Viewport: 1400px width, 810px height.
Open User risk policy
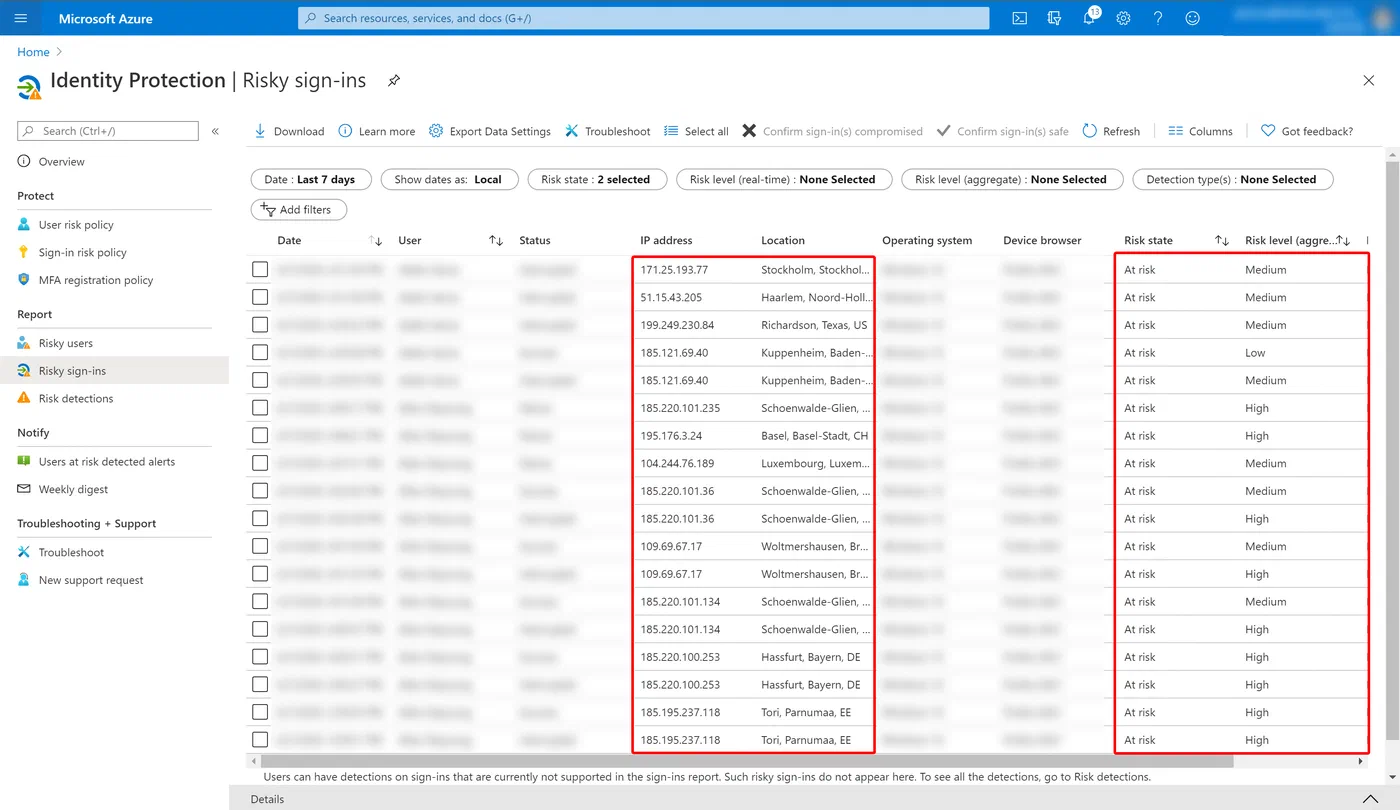(x=76, y=225)
